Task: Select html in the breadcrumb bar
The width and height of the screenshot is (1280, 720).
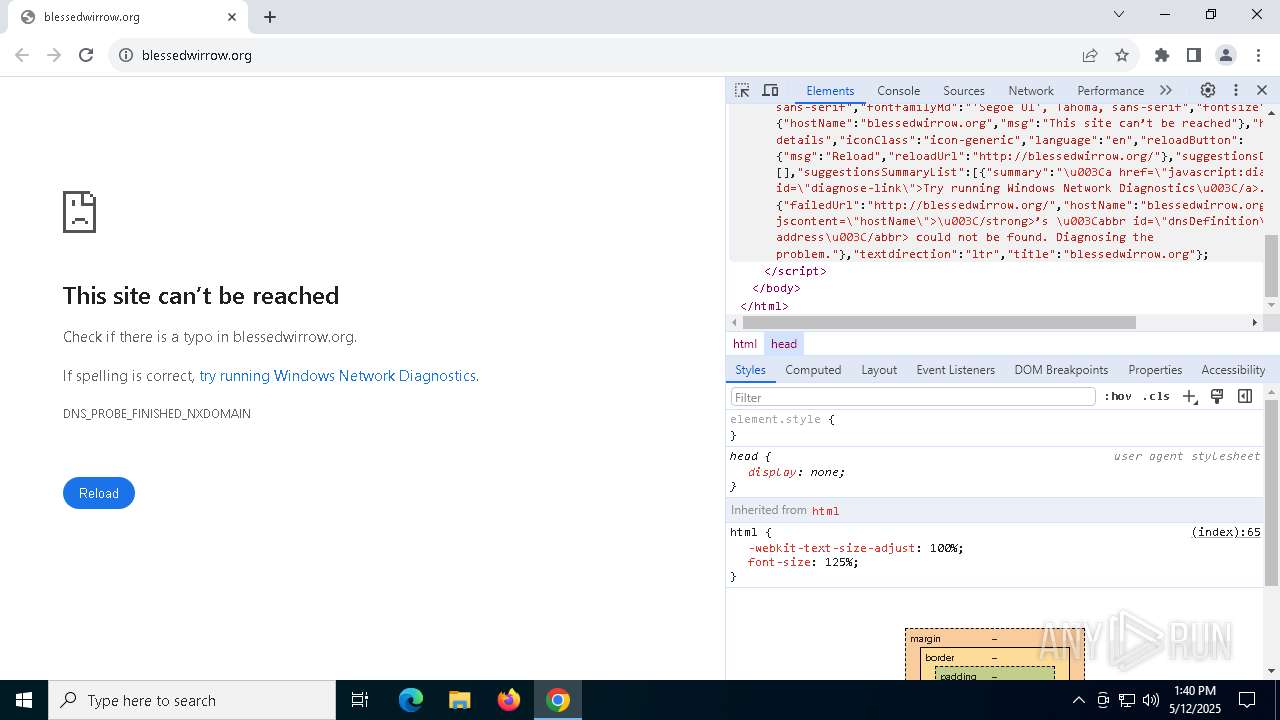Action: (745, 343)
